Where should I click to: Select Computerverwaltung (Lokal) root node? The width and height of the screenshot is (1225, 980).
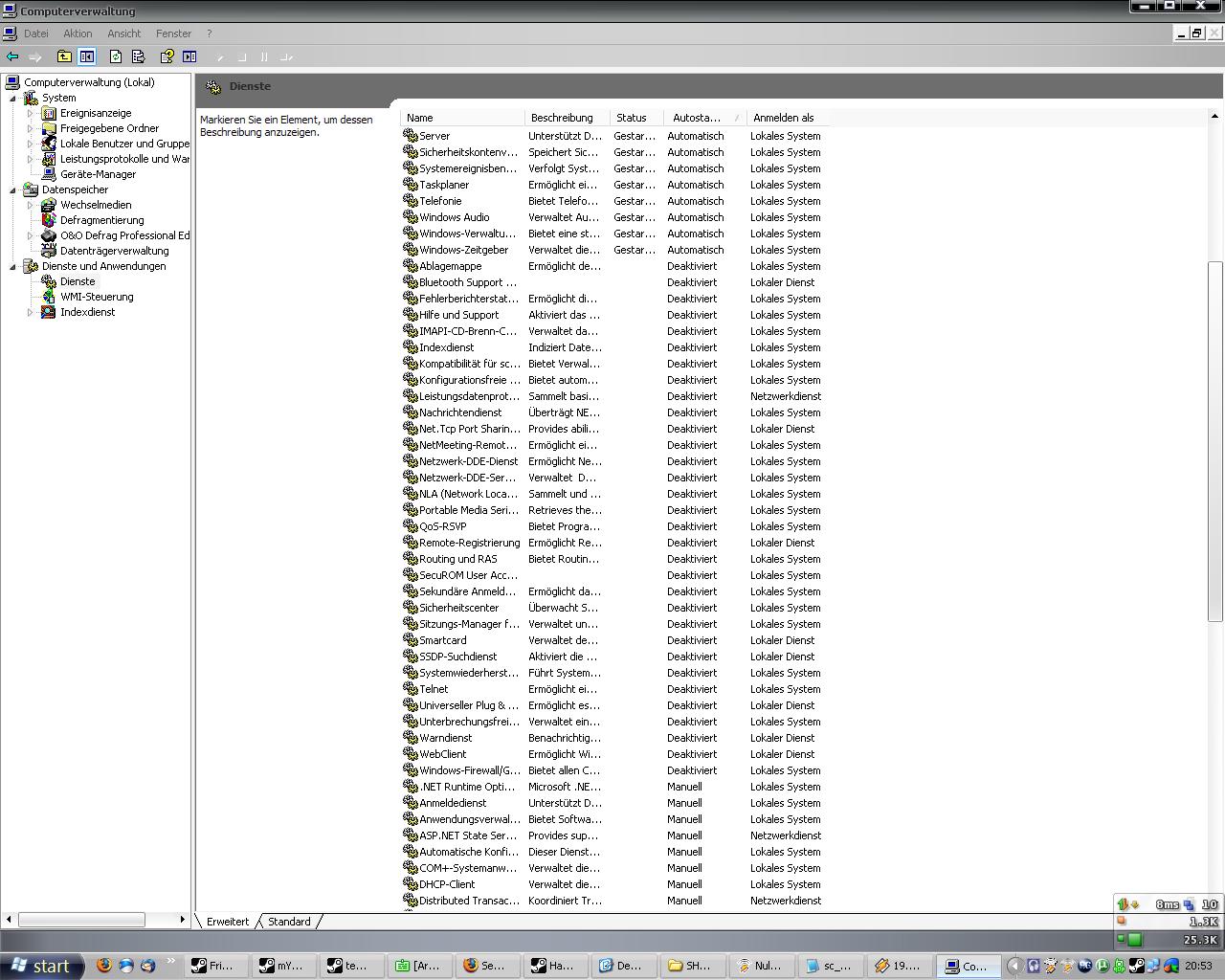coord(89,82)
